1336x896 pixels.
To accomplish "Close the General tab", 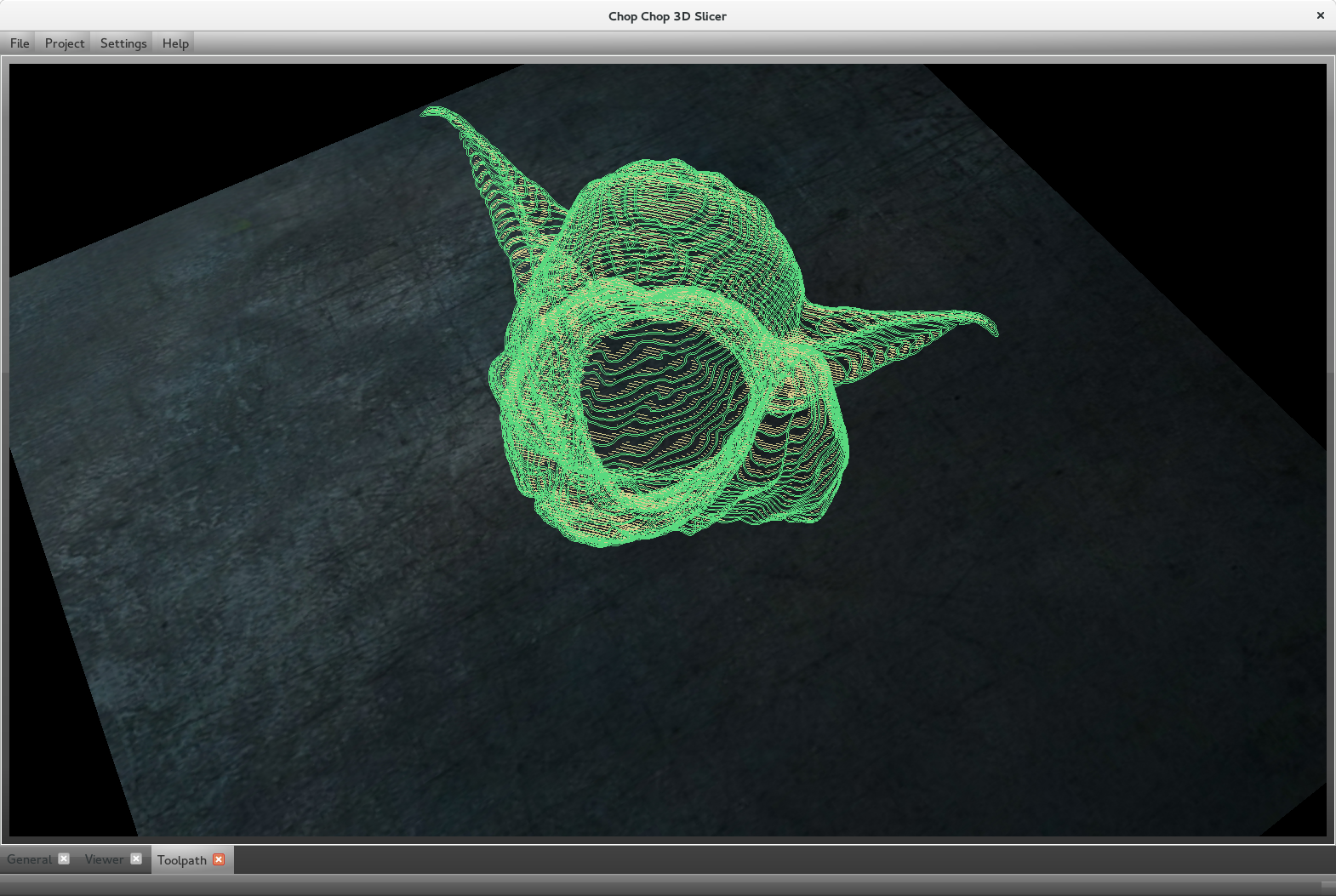I will click(x=64, y=859).
